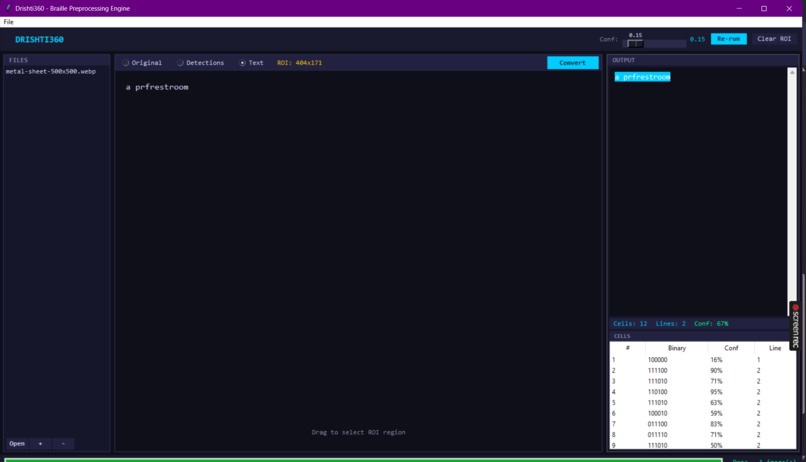
Task: Click the # column header
Action: 628,348
